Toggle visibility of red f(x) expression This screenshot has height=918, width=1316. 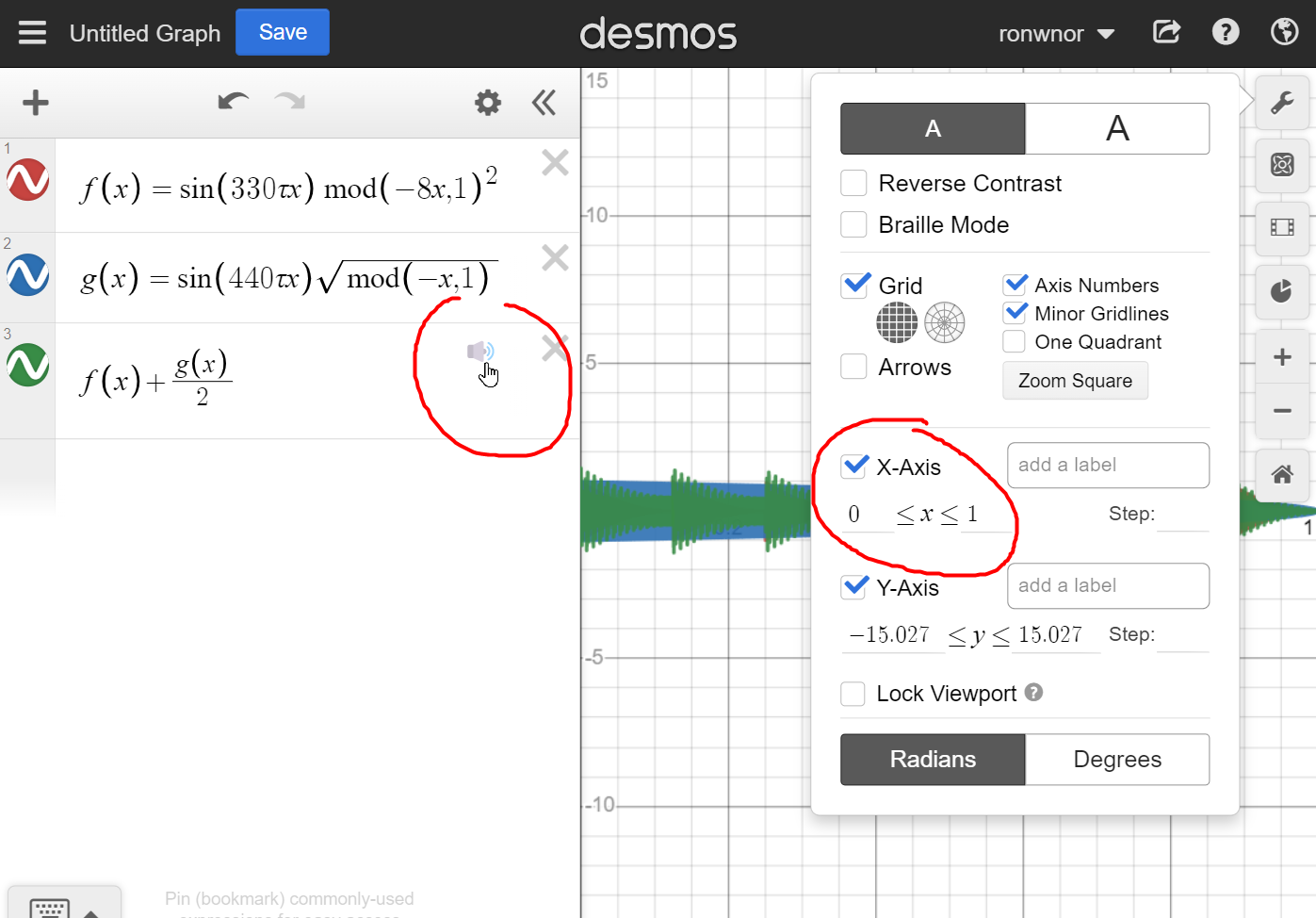(27, 180)
